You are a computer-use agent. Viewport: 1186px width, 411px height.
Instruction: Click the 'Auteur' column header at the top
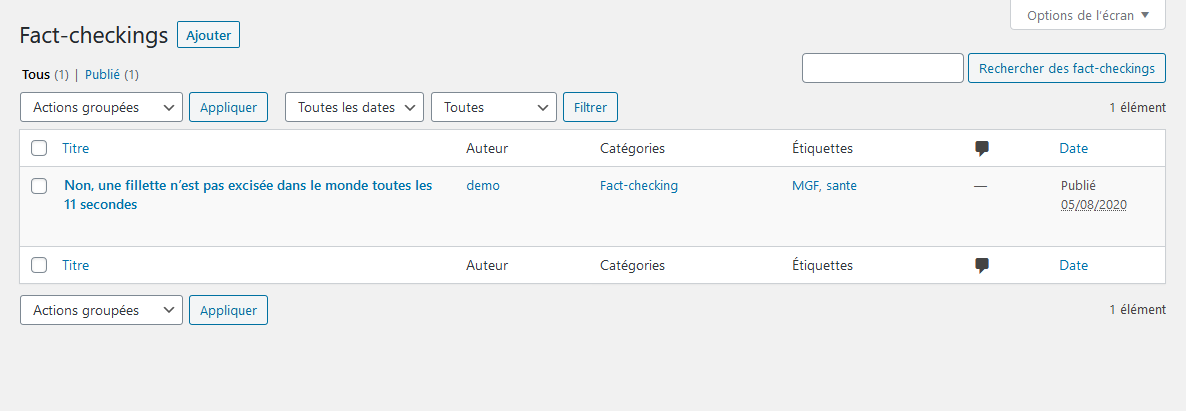487,148
